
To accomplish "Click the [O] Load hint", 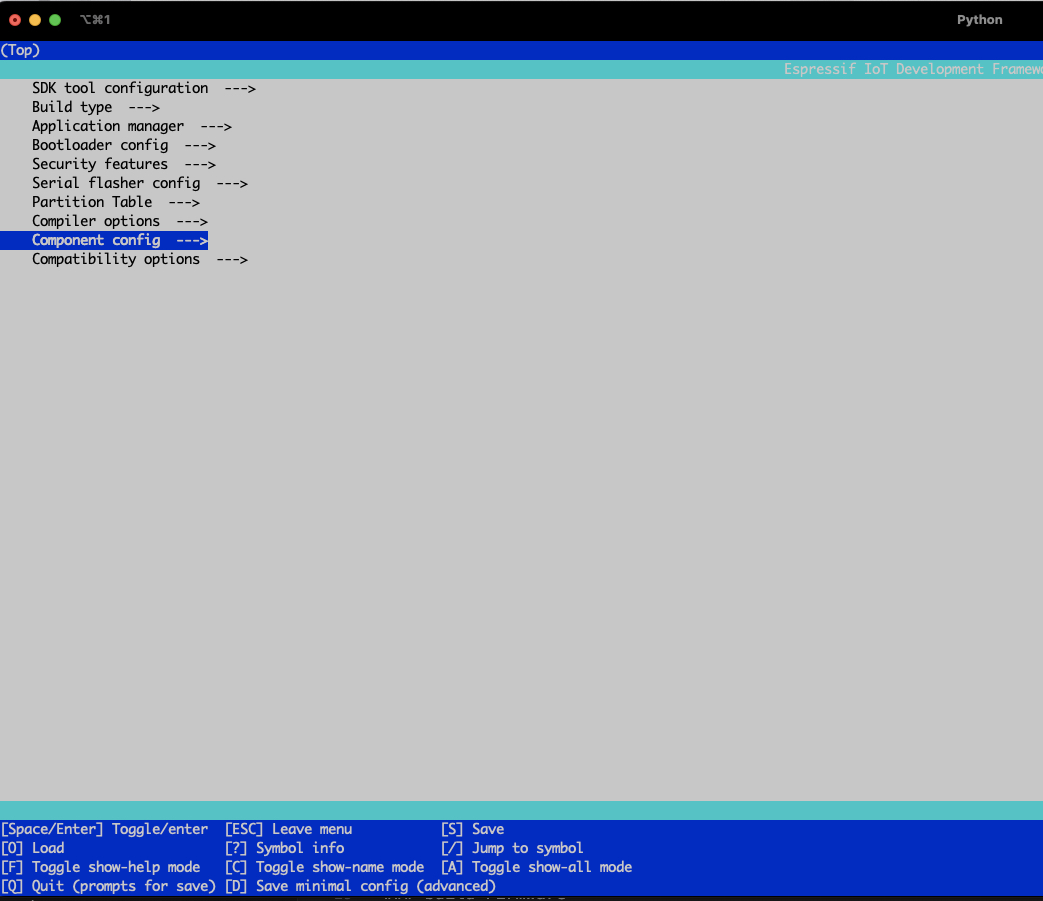I will (33, 848).
